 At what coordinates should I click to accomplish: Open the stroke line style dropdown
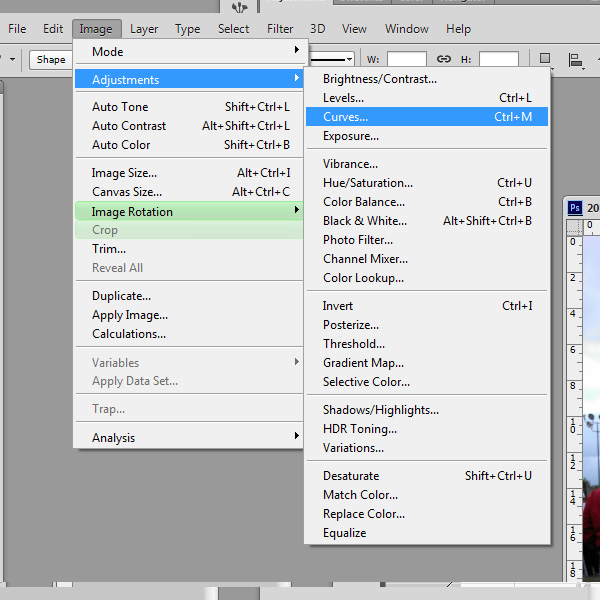[331, 59]
